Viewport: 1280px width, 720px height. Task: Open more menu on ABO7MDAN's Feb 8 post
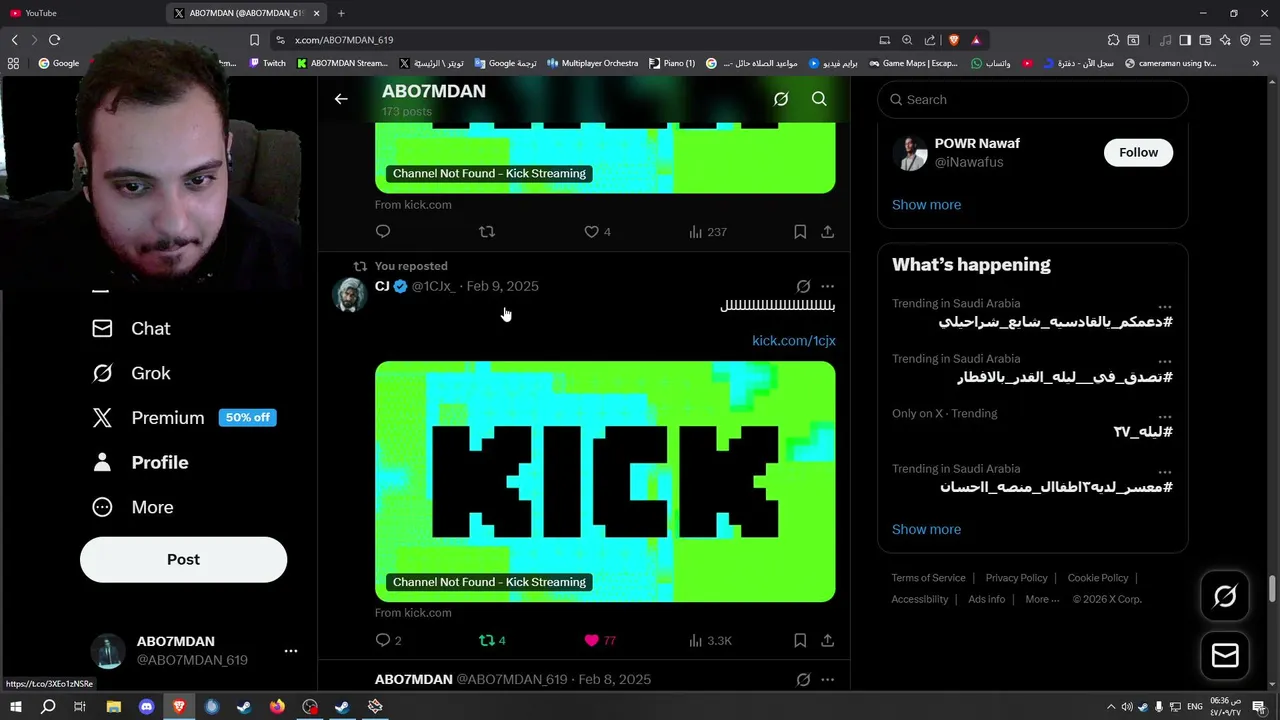click(x=827, y=680)
